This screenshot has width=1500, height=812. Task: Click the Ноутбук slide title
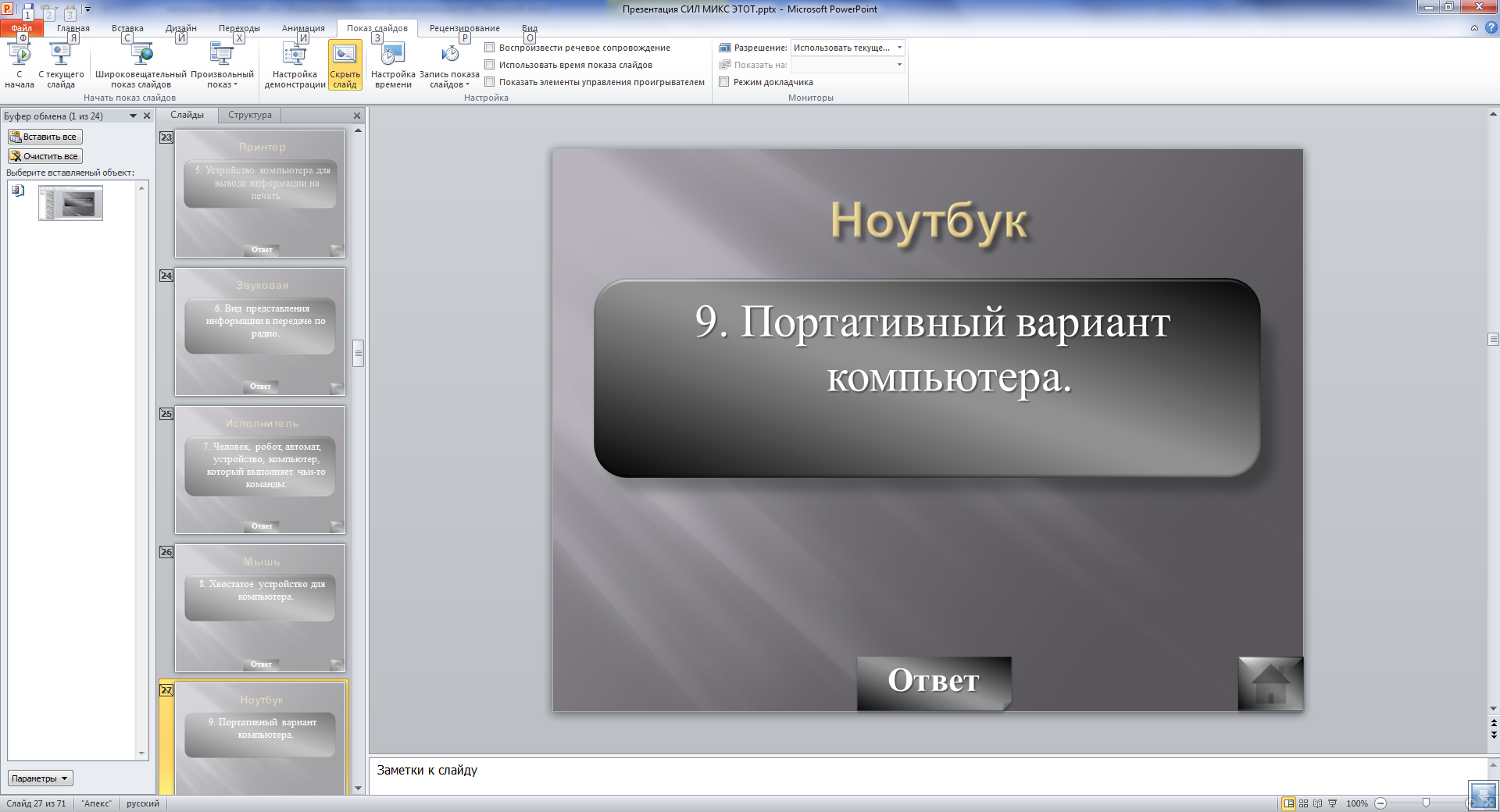[928, 221]
